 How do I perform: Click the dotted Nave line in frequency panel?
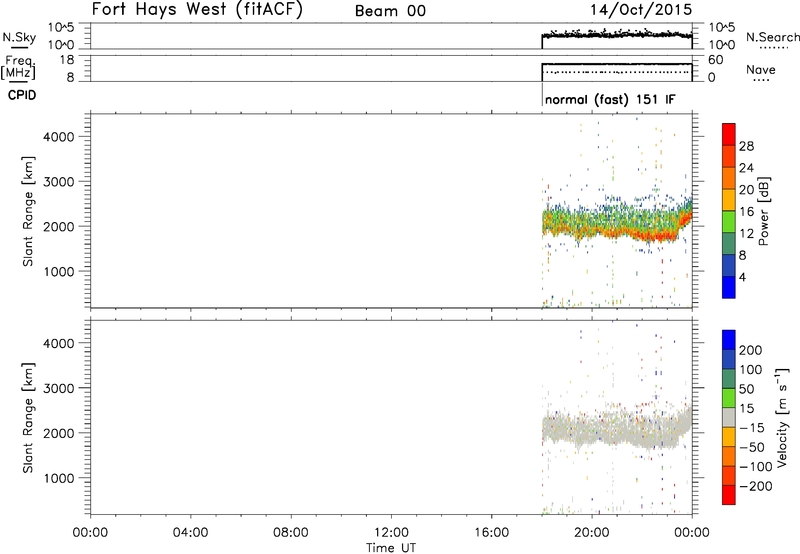pos(617,72)
